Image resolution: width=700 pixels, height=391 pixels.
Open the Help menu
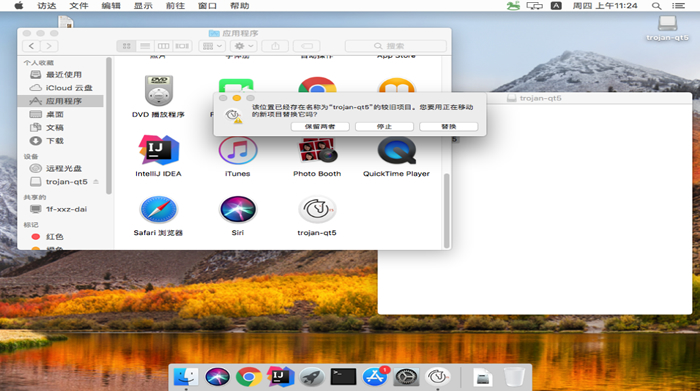click(240, 6)
